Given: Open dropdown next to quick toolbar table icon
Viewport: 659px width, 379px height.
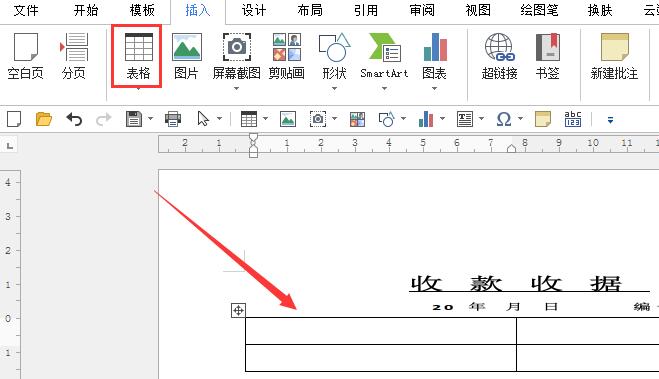Looking at the screenshot, I should click(265, 119).
